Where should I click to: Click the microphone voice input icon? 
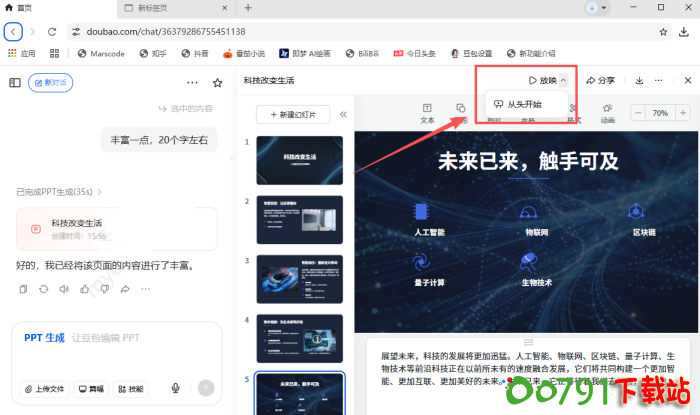[x=176, y=388]
